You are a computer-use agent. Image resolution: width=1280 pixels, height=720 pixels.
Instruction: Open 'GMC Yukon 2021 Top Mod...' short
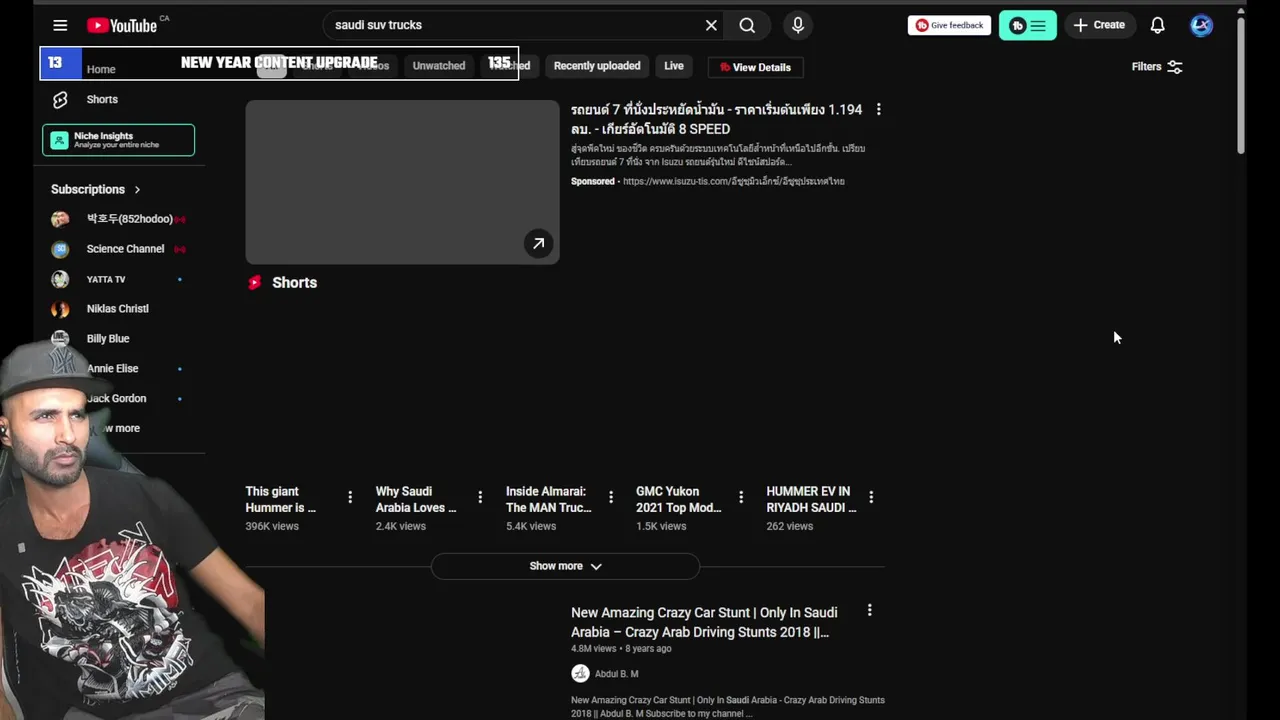click(679, 499)
